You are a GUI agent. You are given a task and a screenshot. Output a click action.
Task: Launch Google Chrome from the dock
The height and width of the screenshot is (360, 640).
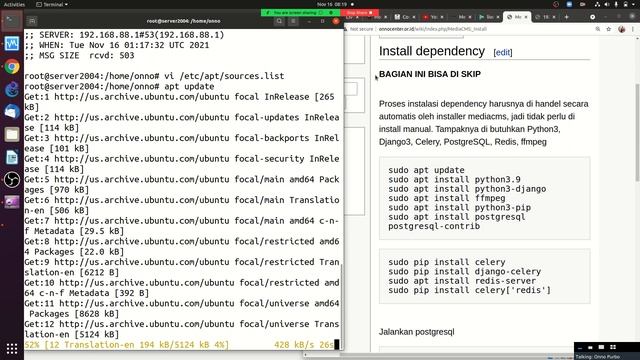[x=12, y=66]
